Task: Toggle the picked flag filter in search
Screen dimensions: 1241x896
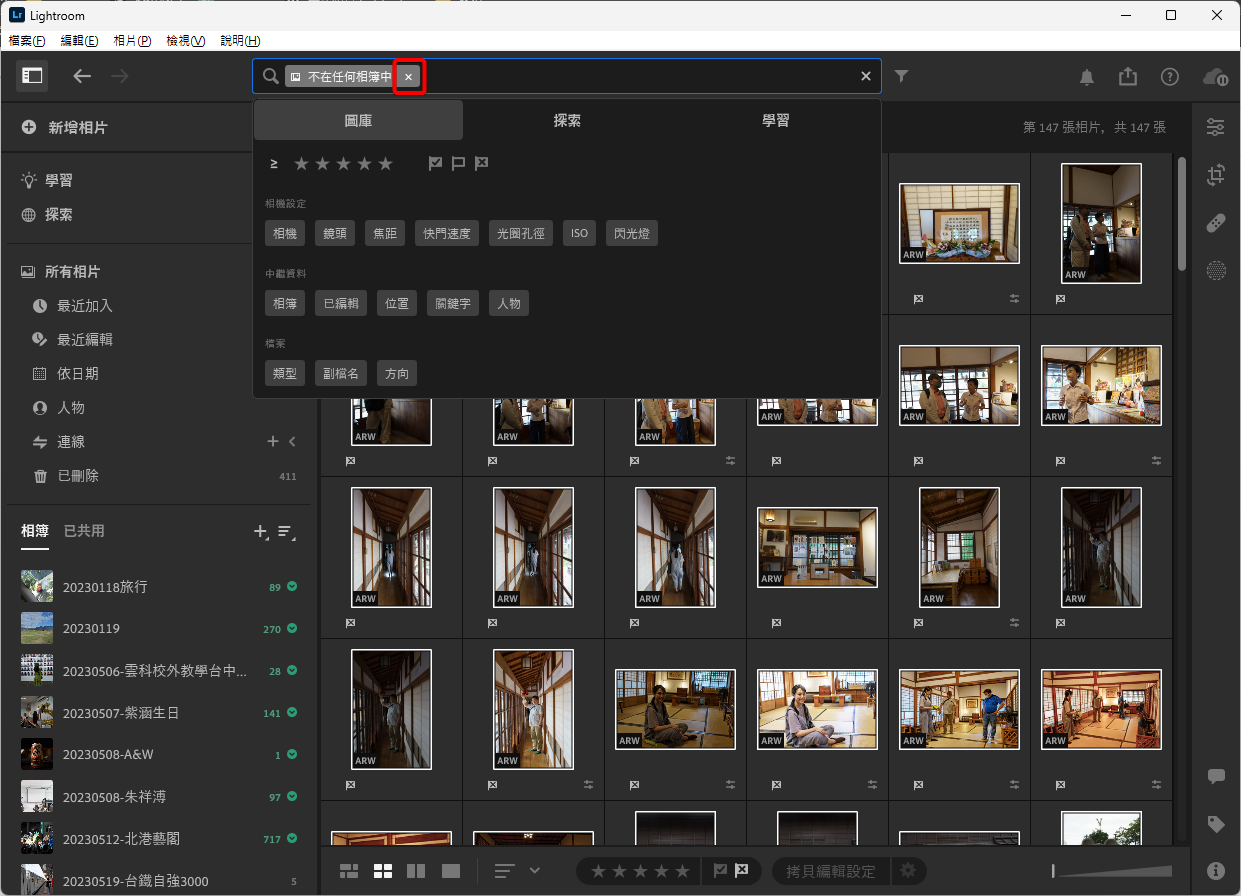Action: 435,164
